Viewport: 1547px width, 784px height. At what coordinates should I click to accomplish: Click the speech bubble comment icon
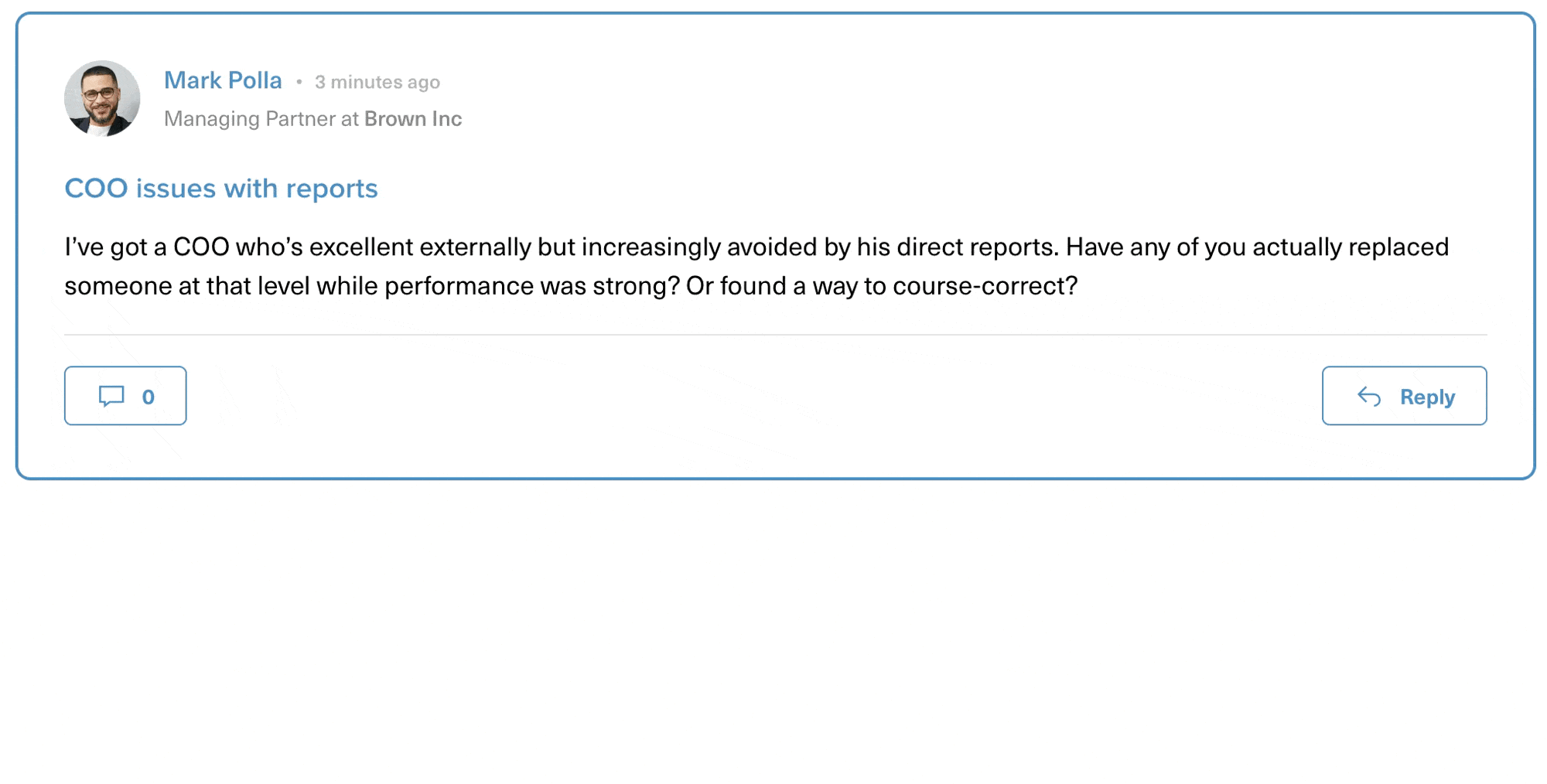(x=111, y=397)
